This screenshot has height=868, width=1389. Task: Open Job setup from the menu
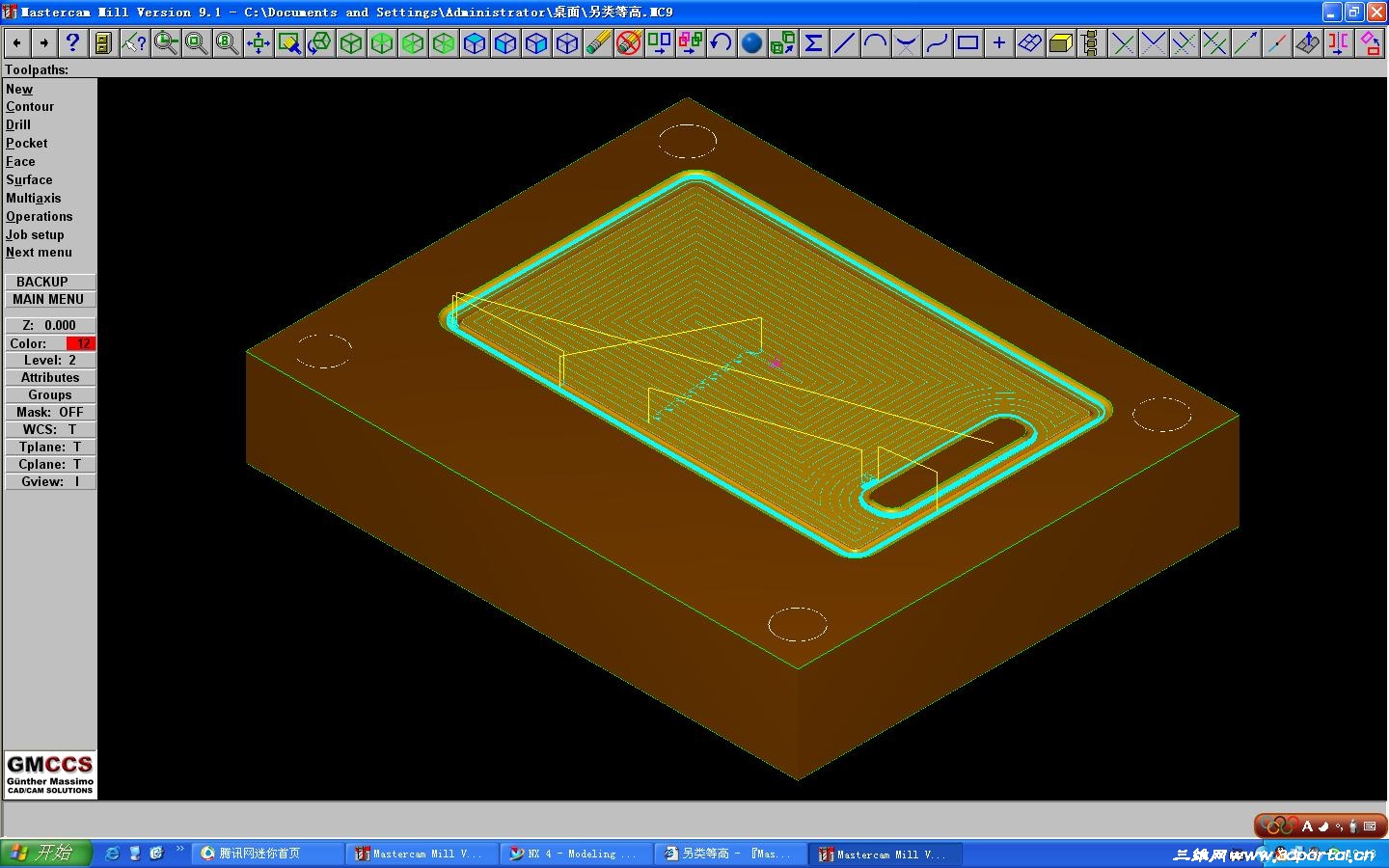click(35, 235)
